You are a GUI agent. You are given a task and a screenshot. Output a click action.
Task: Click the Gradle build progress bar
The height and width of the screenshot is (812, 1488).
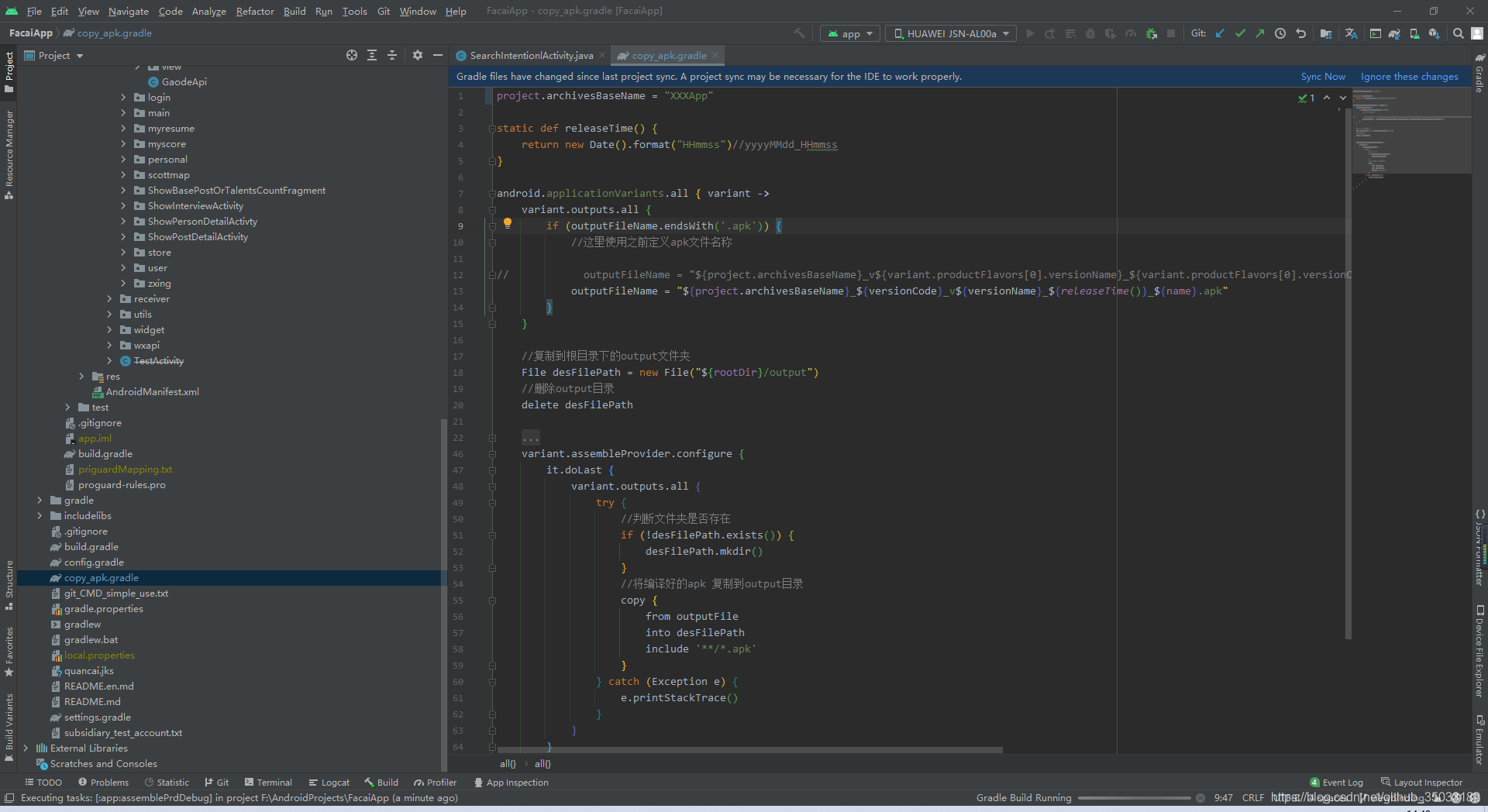pos(1134,798)
